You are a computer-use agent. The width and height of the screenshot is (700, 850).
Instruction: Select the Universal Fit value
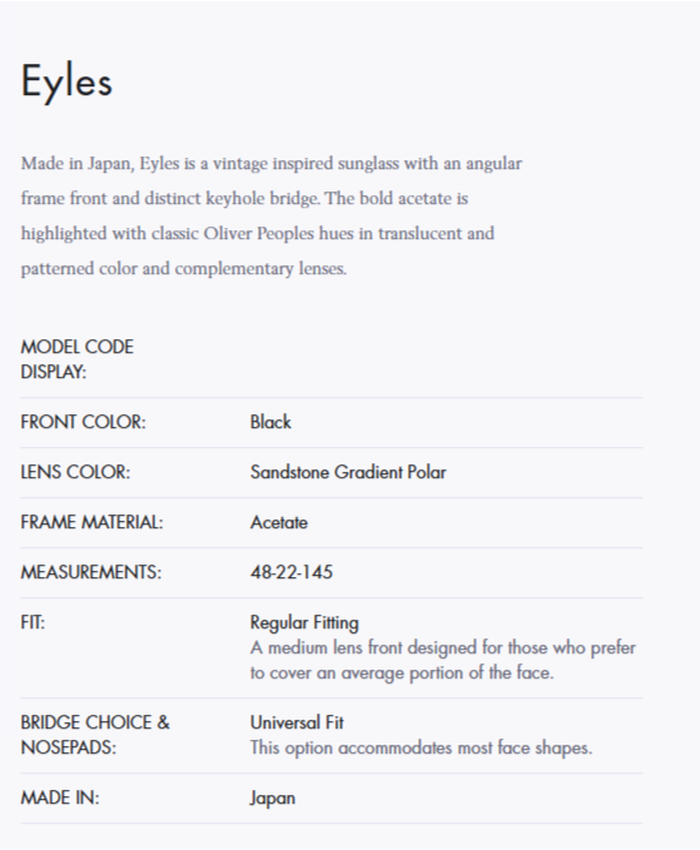pos(297,722)
